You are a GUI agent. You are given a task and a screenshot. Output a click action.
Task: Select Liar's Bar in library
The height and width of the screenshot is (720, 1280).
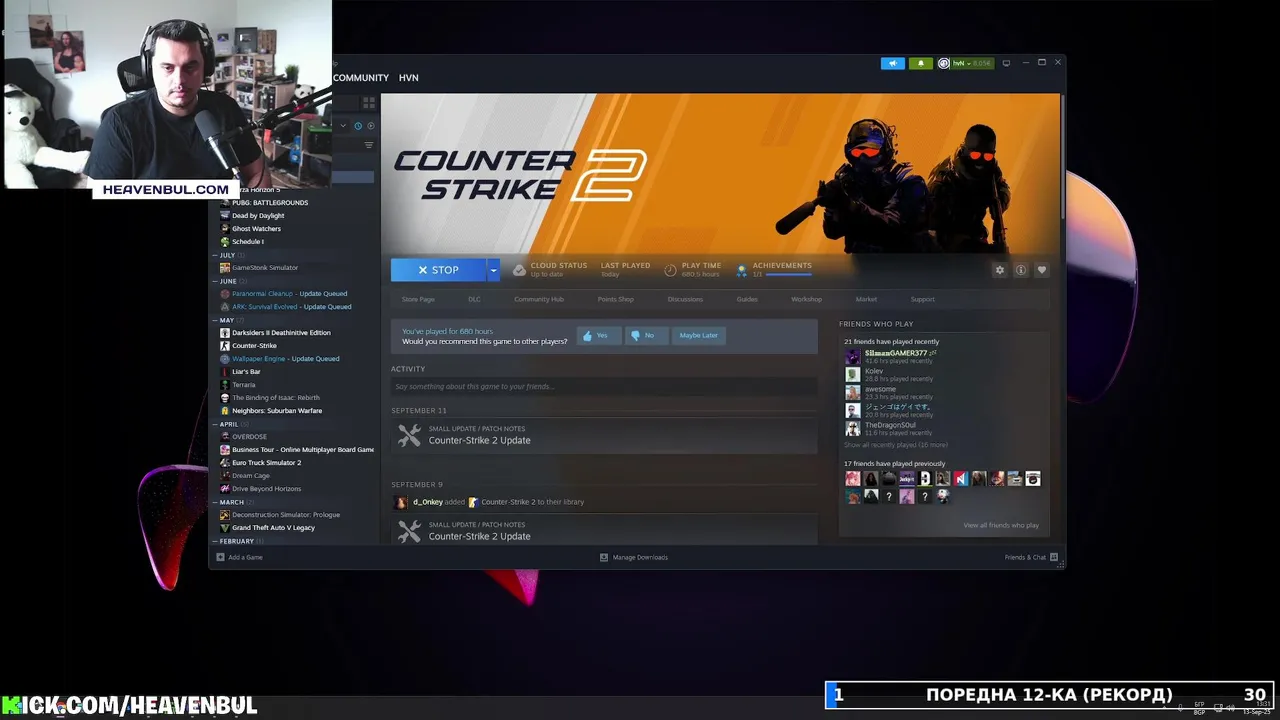pyautogui.click(x=246, y=372)
